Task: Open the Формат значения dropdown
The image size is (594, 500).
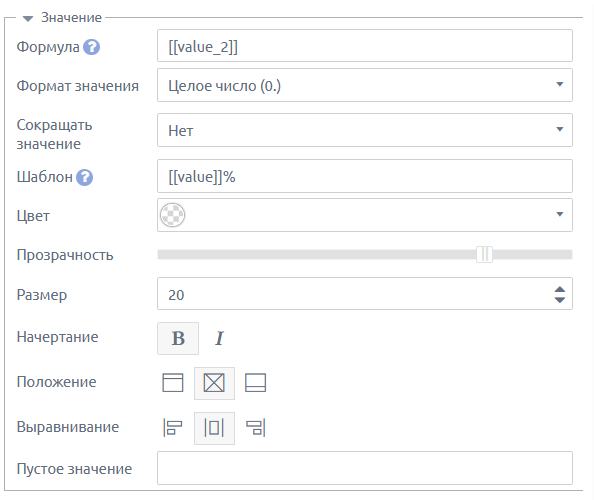Action: click(365, 85)
